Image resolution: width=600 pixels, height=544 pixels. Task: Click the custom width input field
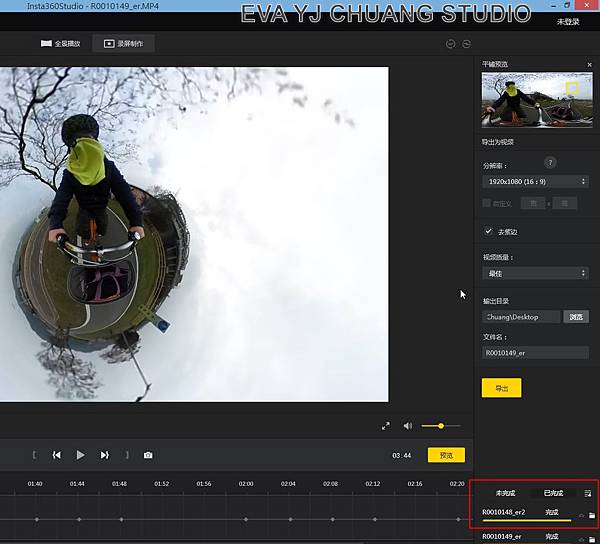[x=533, y=204]
